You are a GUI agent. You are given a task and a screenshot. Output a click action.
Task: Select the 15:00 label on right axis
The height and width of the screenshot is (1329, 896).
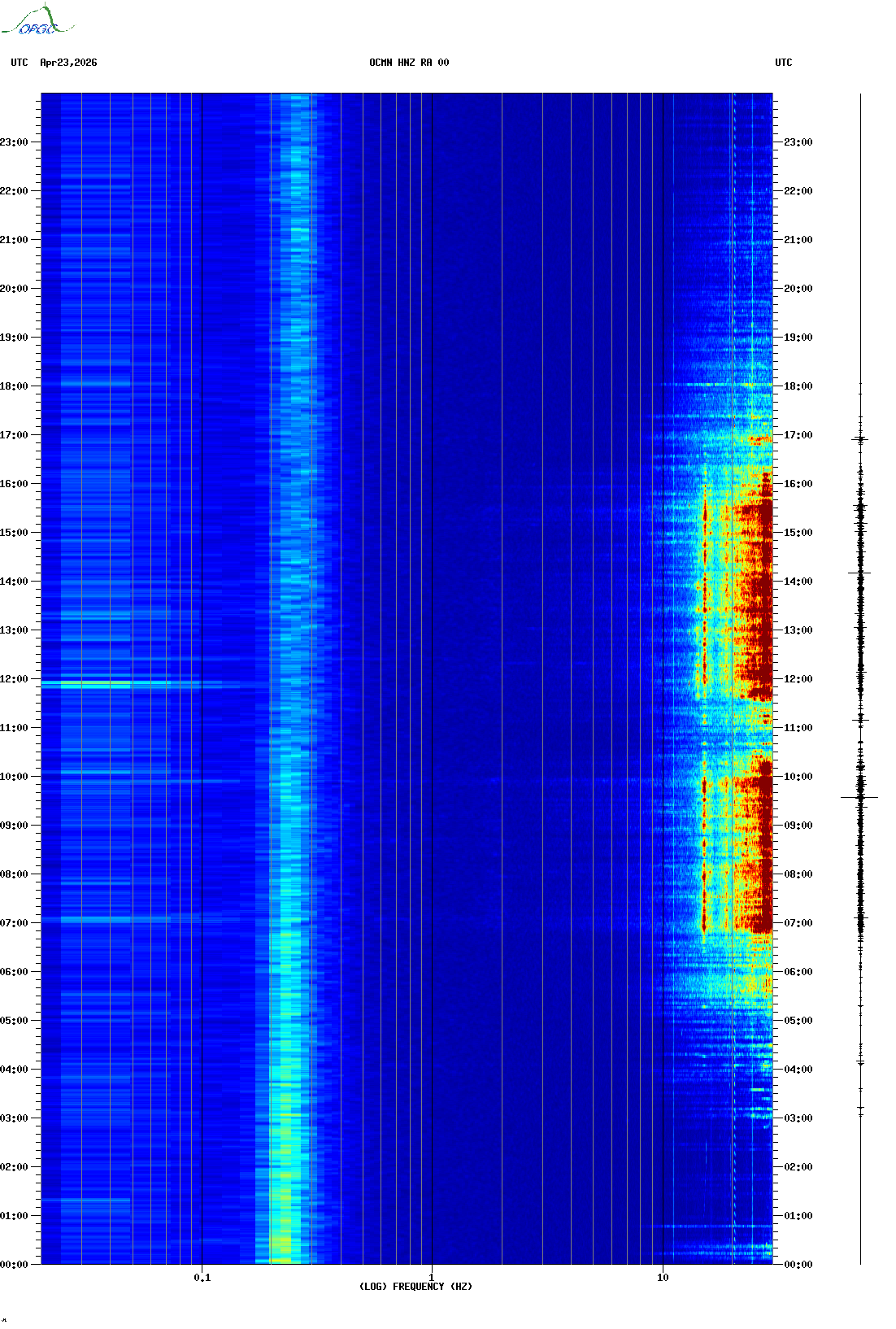[x=797, y=533]
